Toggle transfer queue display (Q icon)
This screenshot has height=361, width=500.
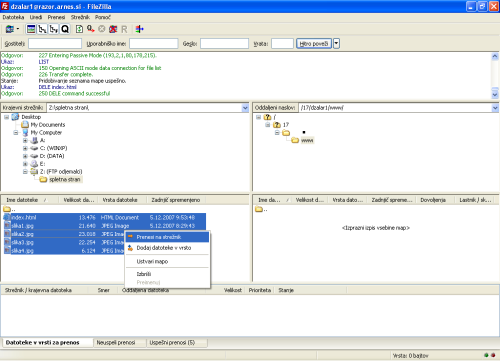point(65,29)
